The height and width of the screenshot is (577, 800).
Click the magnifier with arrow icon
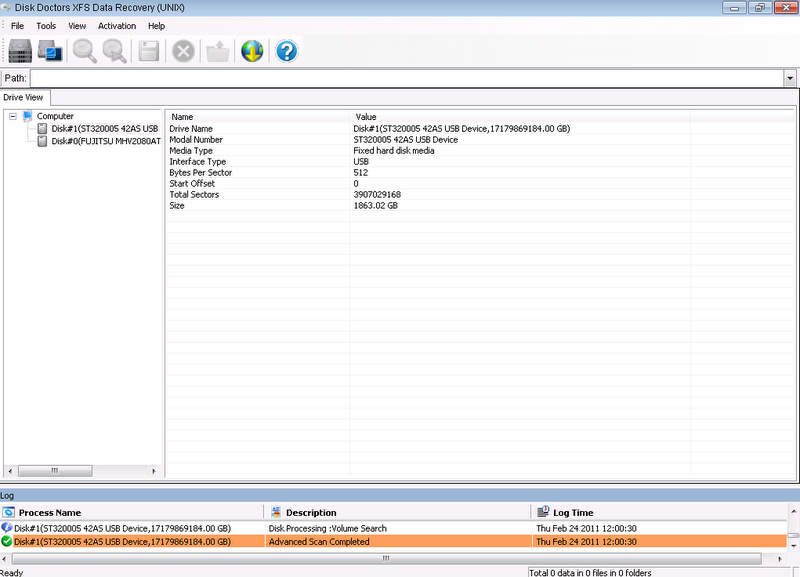[114, 51]
